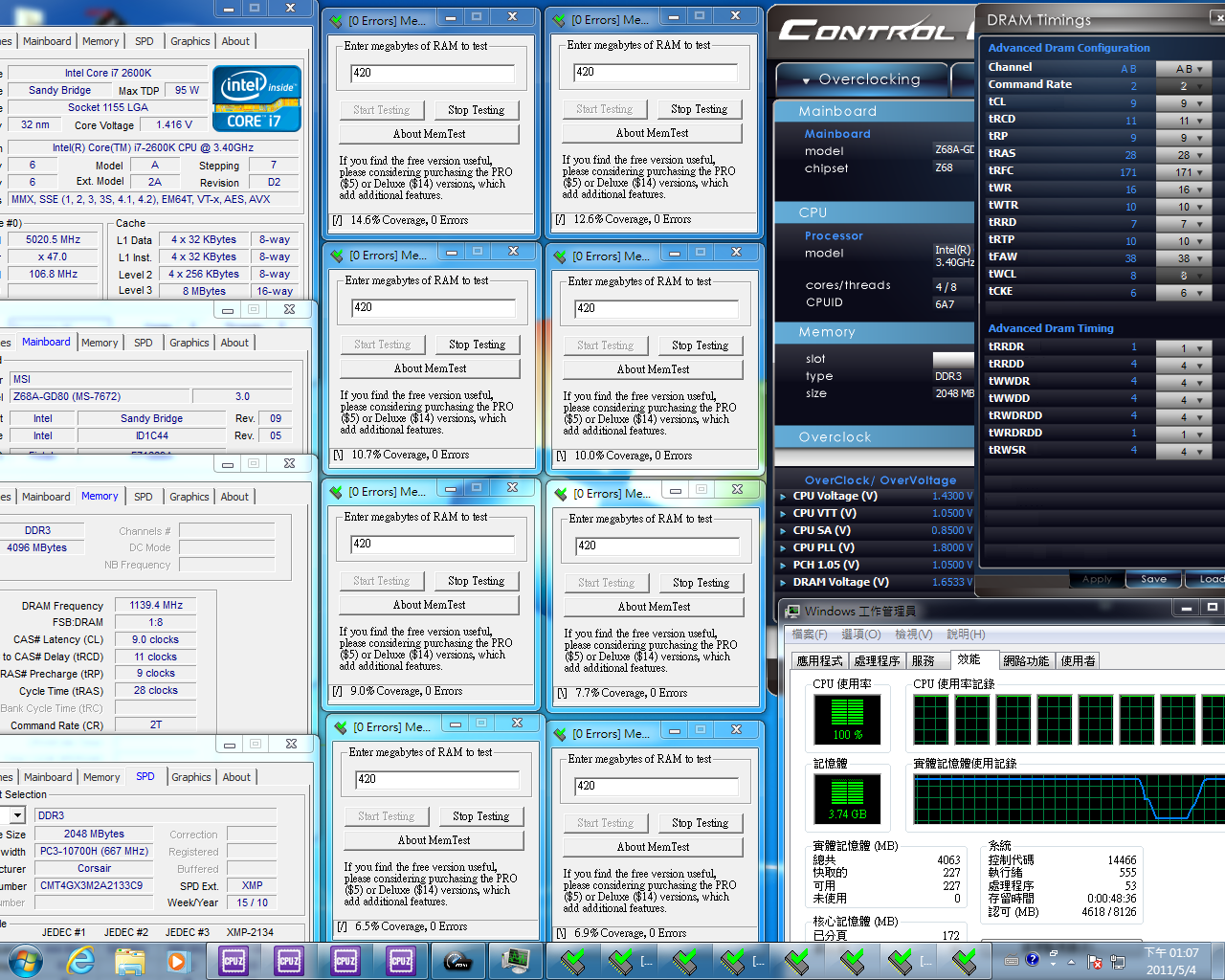
Task: Click the Windows Start orb
Action: (25, 960)
